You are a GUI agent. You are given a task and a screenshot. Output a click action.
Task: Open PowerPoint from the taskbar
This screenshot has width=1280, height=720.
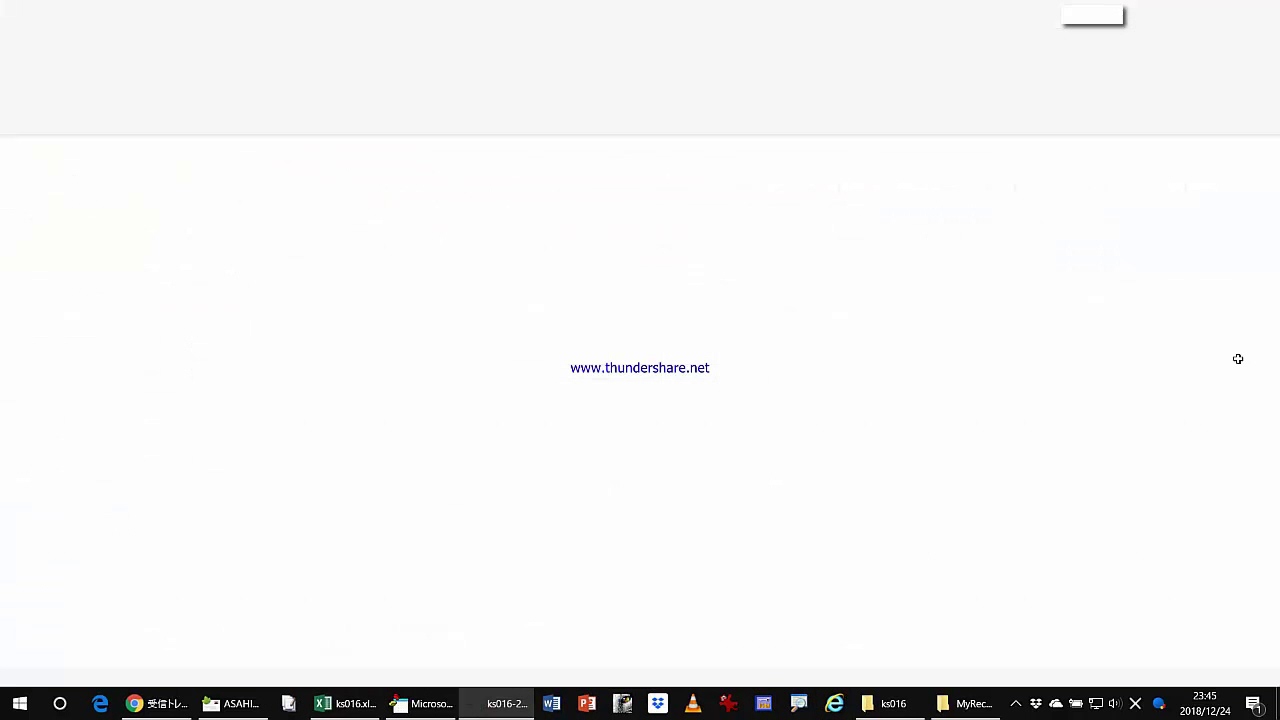click(x=587, y=704)
